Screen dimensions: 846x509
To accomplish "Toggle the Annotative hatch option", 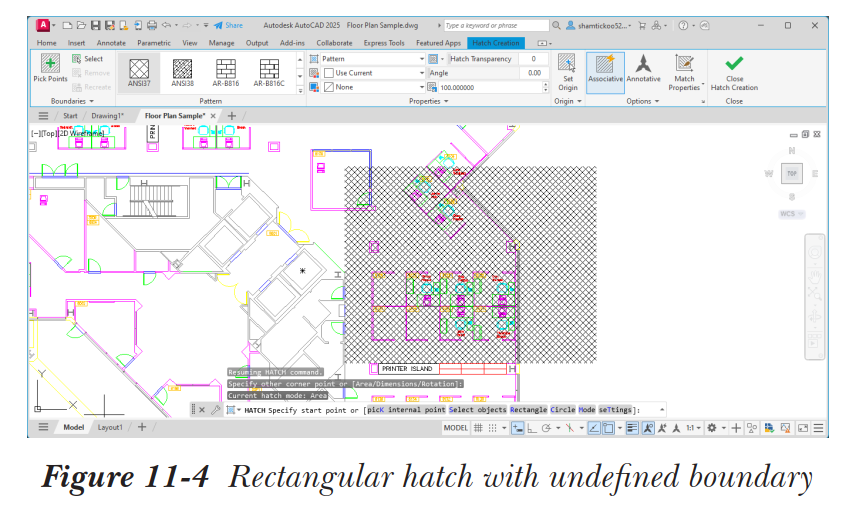I will [x=643, y=69].
